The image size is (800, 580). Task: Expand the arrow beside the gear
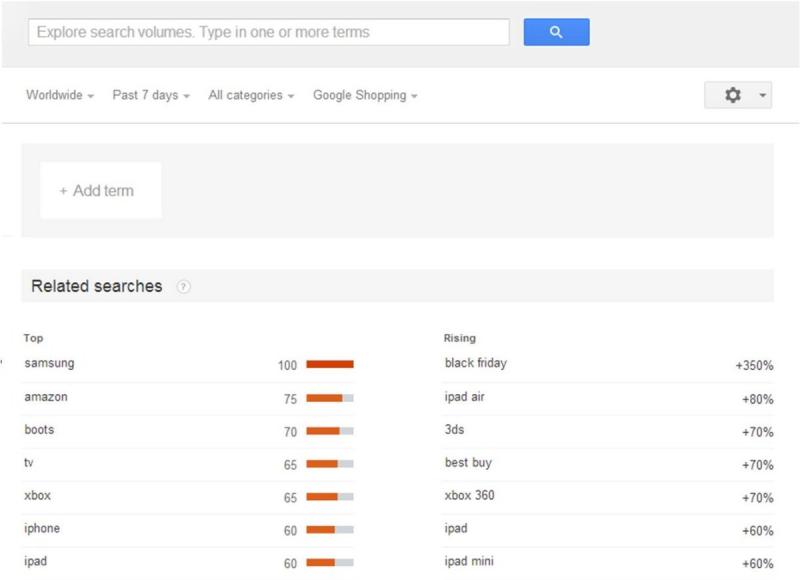(762, 95)
